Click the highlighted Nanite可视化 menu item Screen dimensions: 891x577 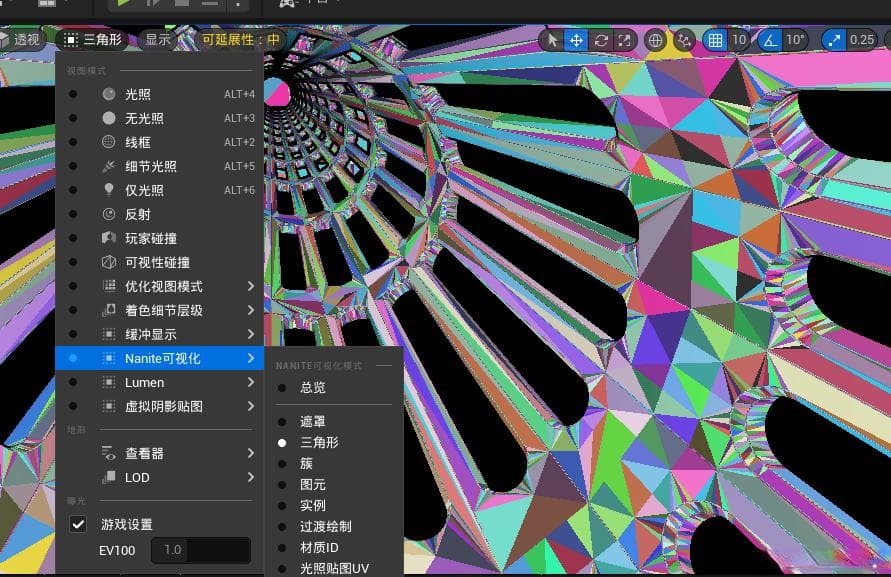coord(160,358)
